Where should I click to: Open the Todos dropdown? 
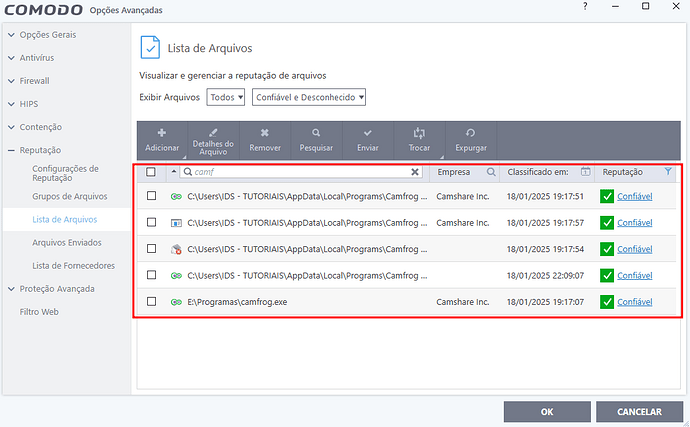point(226,97)
